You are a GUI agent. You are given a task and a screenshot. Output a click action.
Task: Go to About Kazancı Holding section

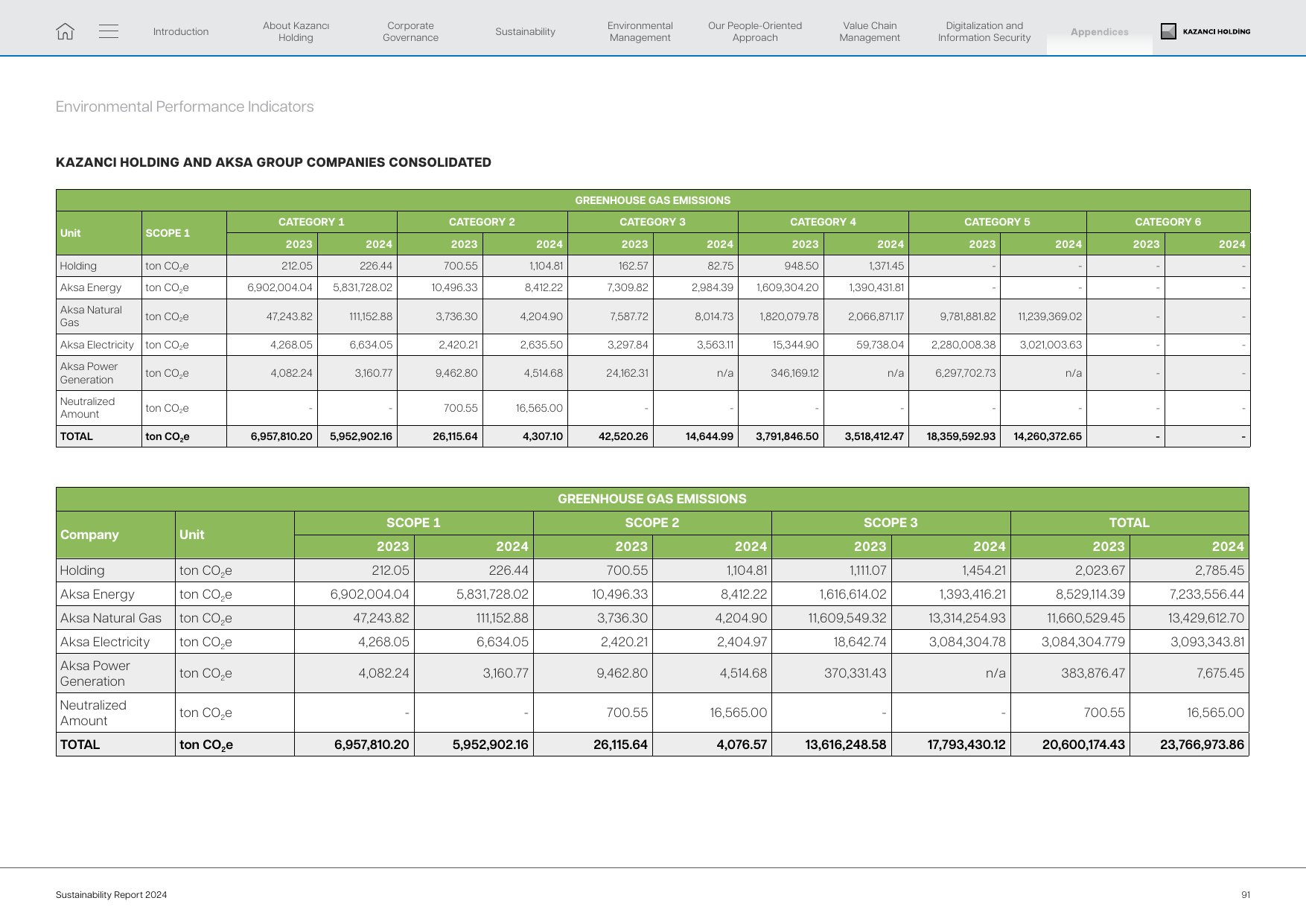[x=296, y=31]
